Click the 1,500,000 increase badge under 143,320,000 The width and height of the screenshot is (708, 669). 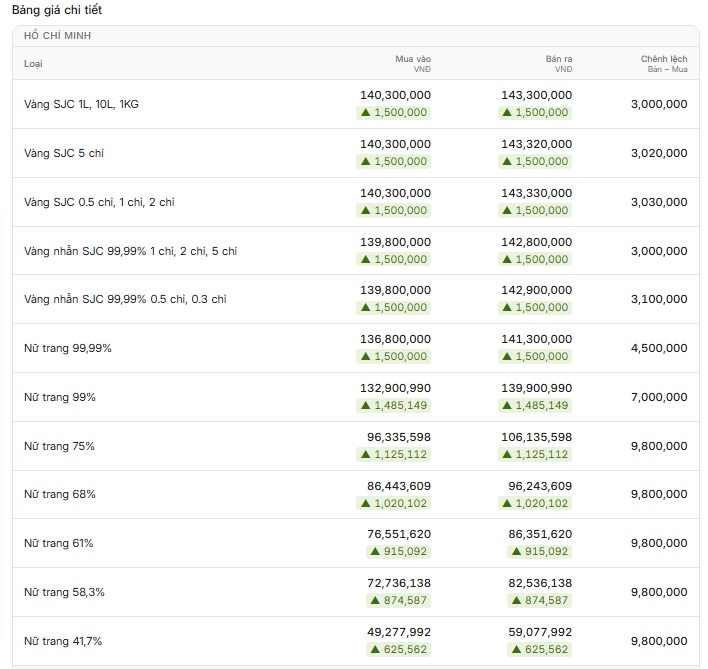tap(535, 161)
